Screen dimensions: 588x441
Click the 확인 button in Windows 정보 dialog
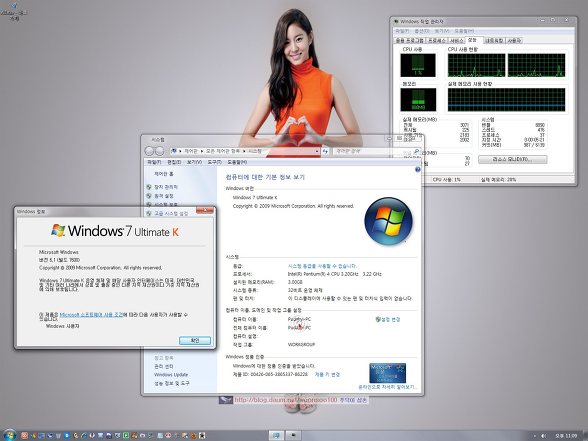[x=195, y=340]
